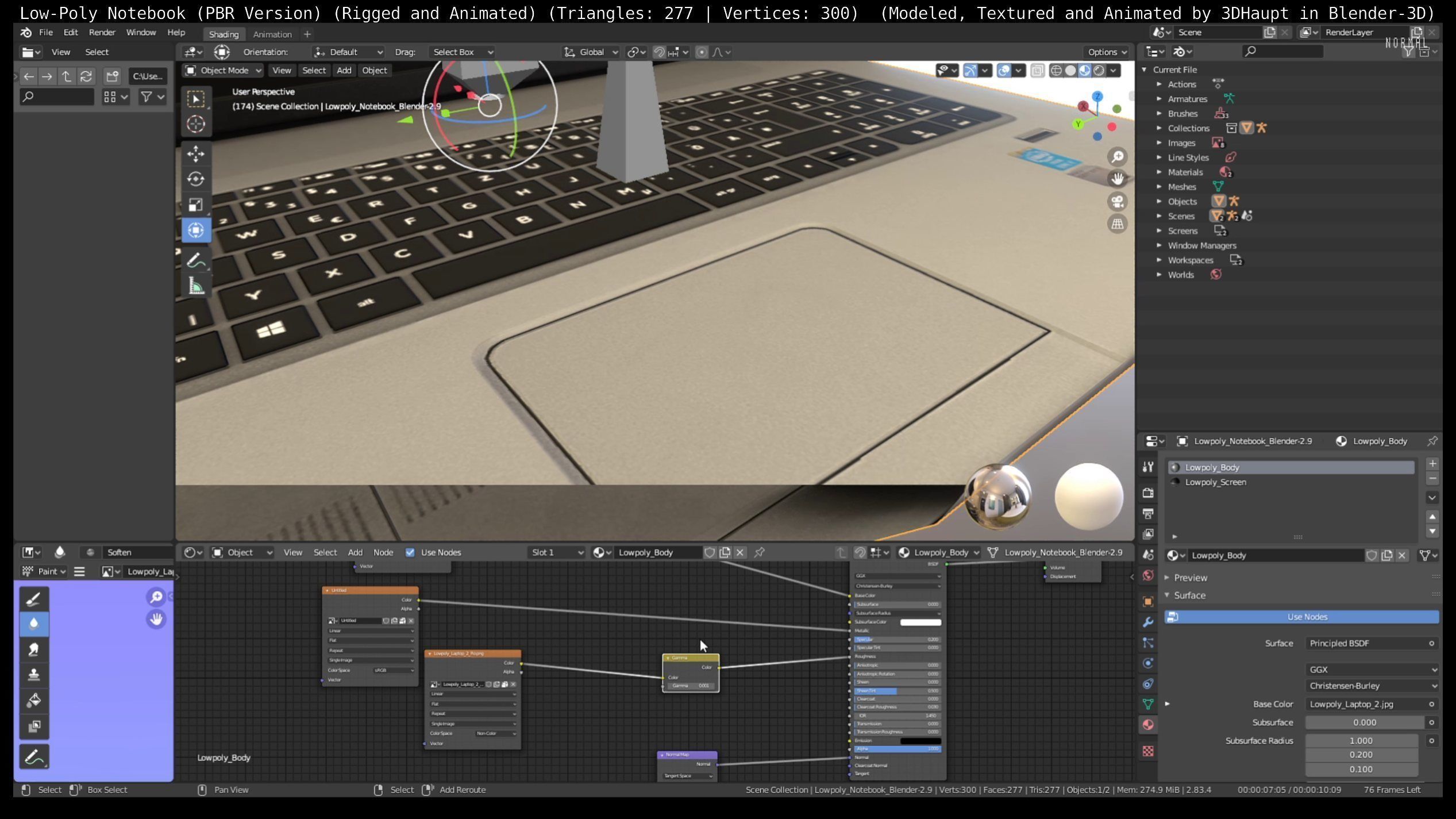Screen dimensions: 1456x819
Task: Open Material properties tab icon
Action: coord(1148,725)
